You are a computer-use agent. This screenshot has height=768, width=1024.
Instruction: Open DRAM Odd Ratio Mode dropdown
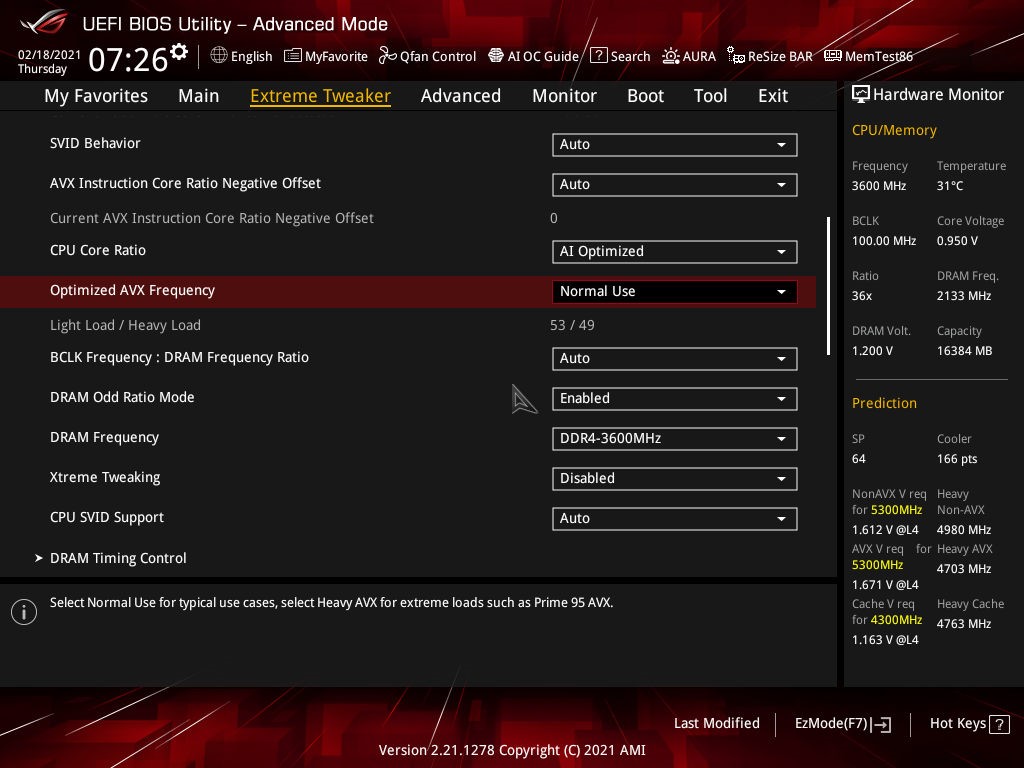[675, 398]
